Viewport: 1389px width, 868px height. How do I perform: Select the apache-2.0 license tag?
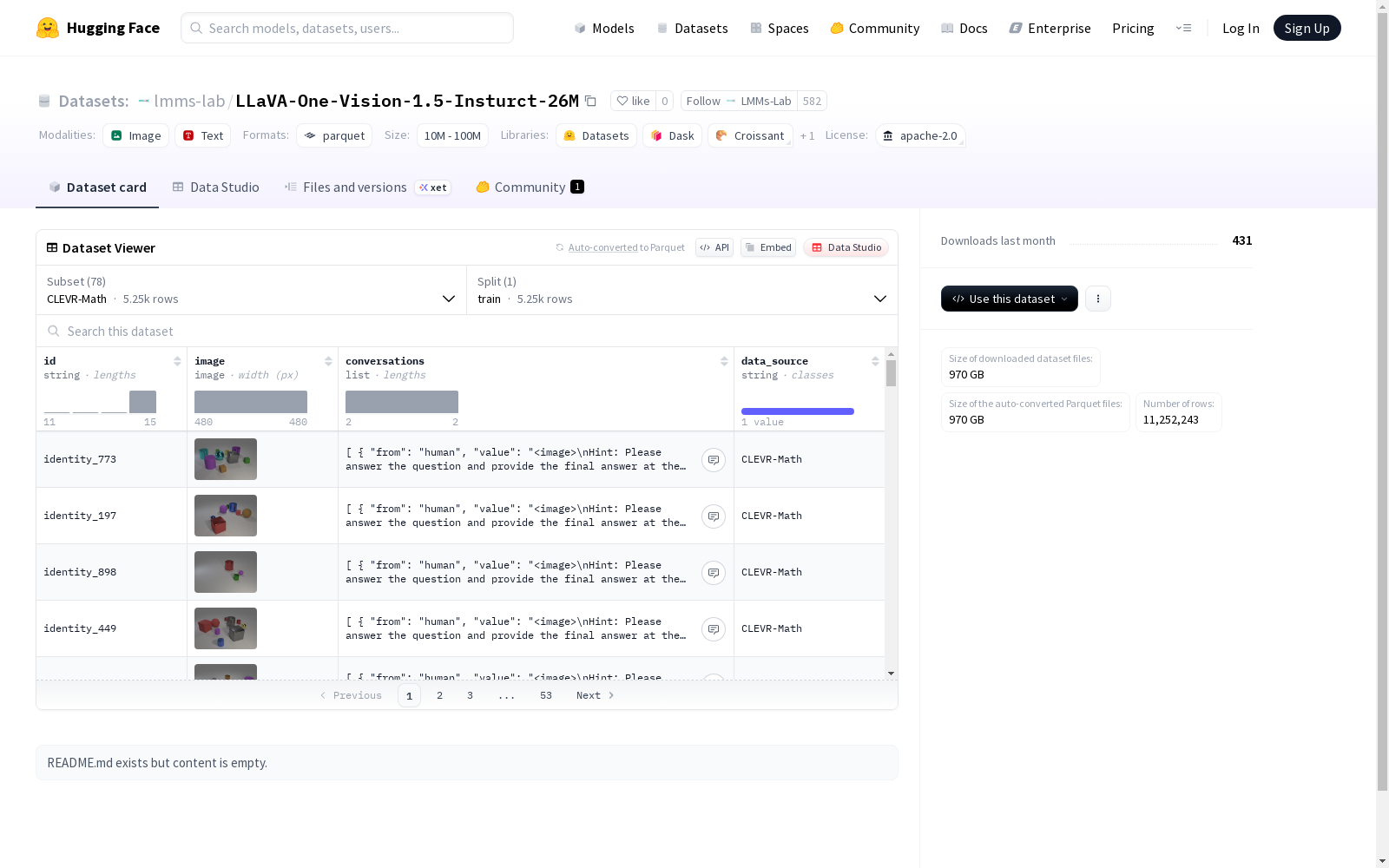click(x=920, y=135)
